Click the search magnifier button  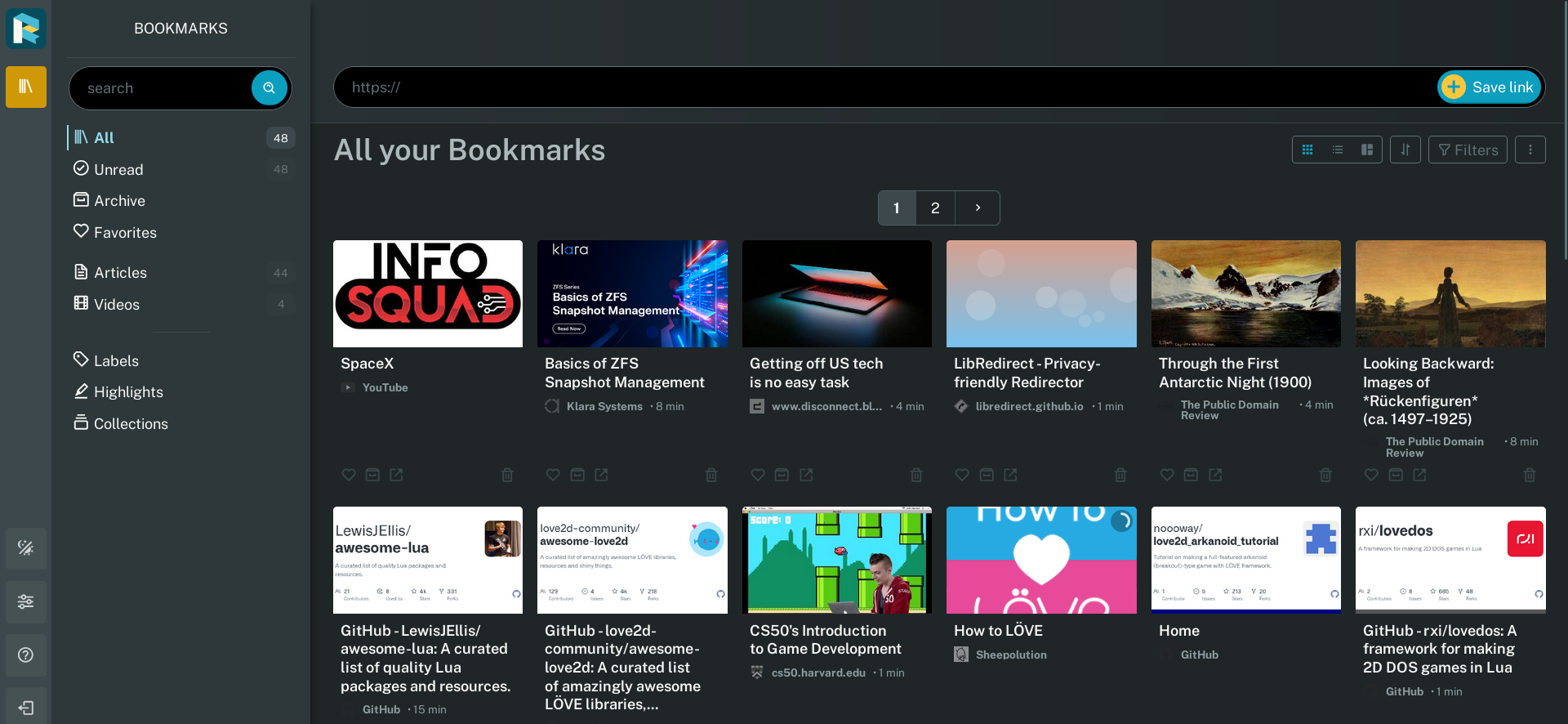tap(269, 87)
